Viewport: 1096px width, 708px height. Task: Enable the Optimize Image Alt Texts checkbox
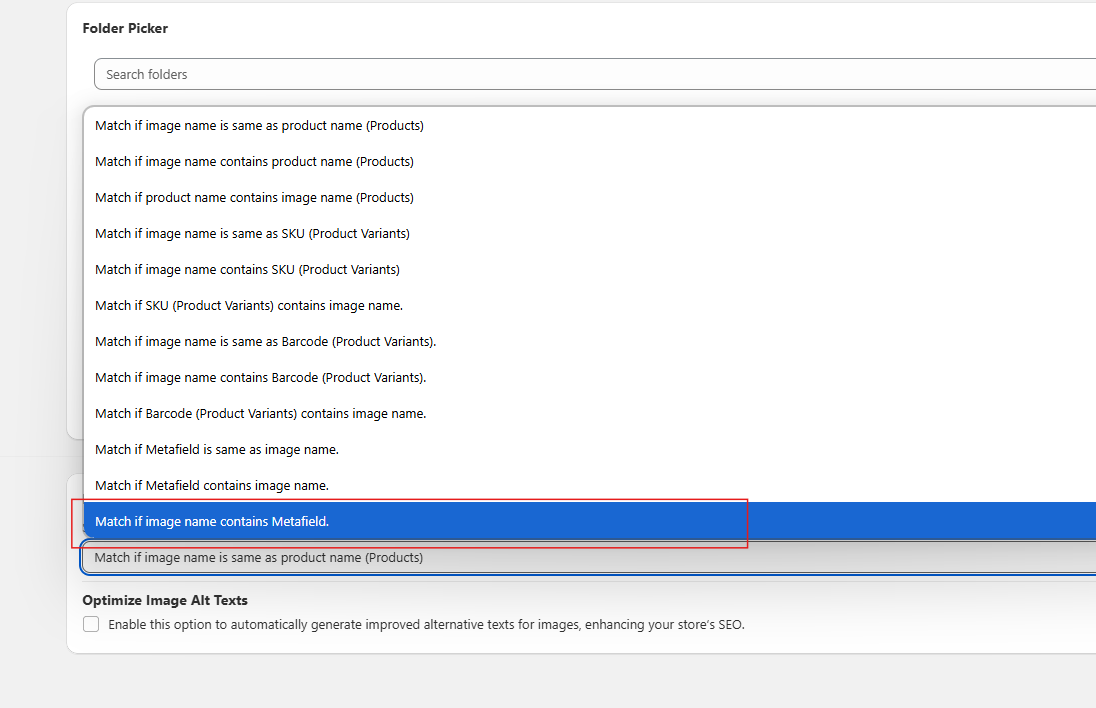(91, 624)
